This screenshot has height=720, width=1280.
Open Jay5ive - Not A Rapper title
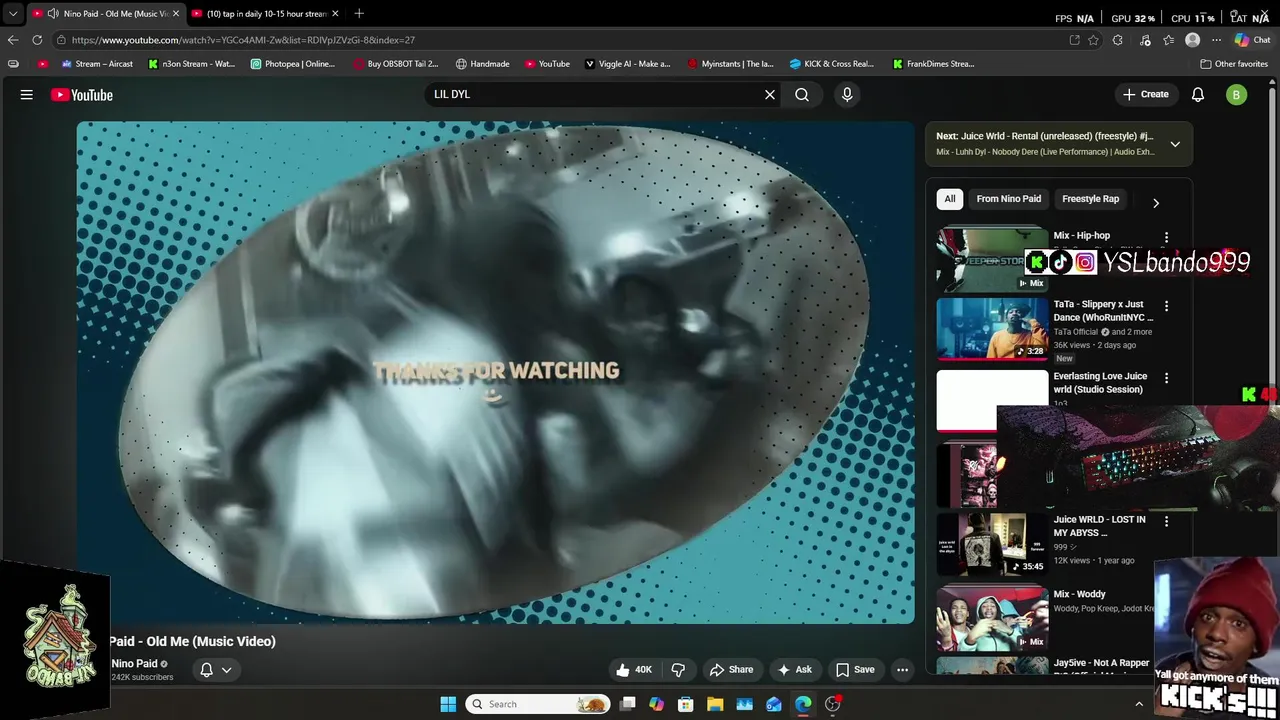tap(1101, 663)
